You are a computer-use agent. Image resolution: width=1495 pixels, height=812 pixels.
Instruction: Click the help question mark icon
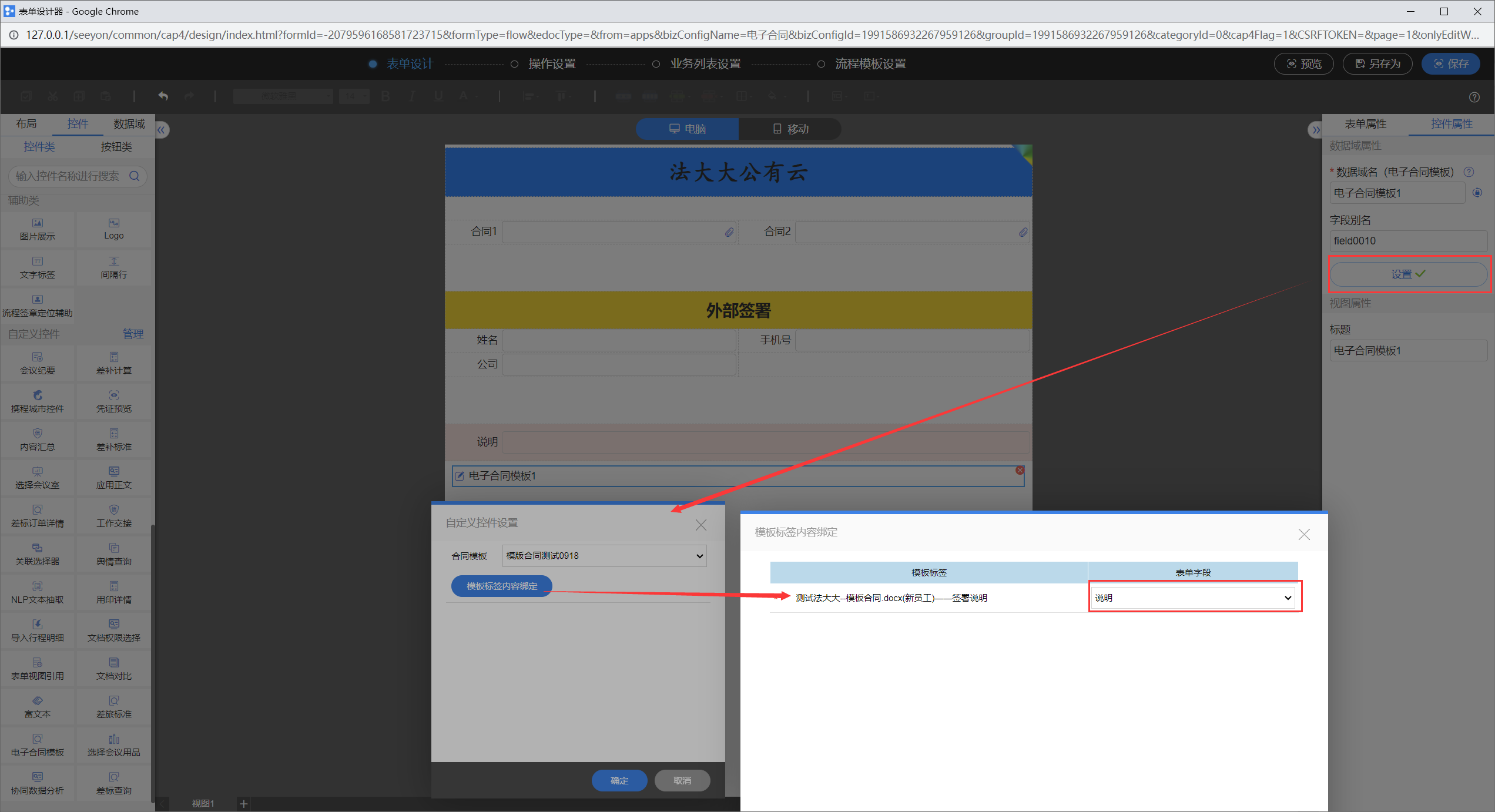(x=1474, y=97)
